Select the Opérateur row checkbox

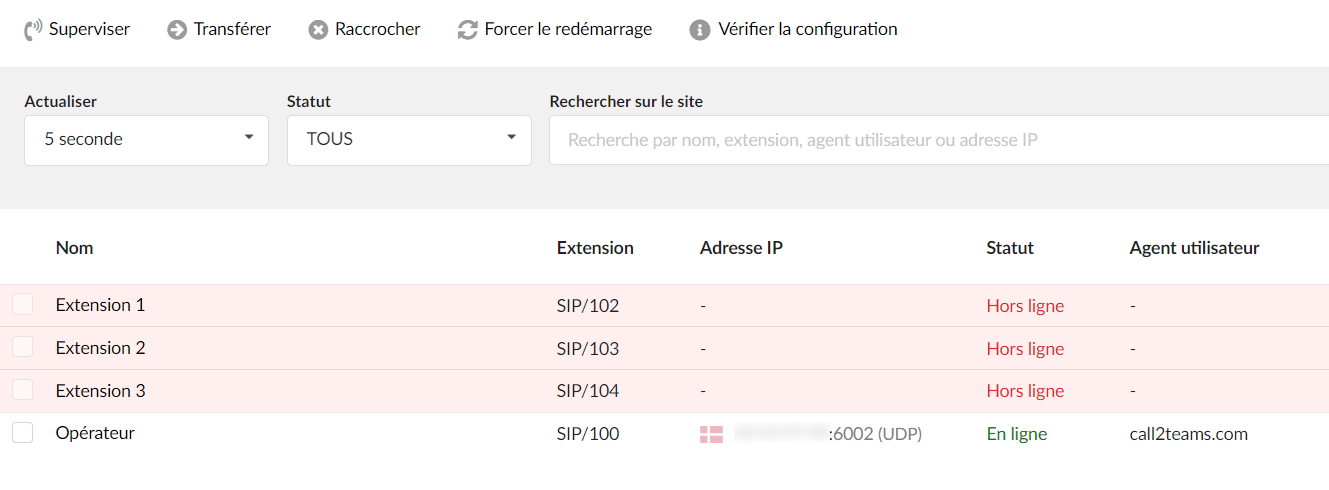pyautogui.click(x=23, y=433)
